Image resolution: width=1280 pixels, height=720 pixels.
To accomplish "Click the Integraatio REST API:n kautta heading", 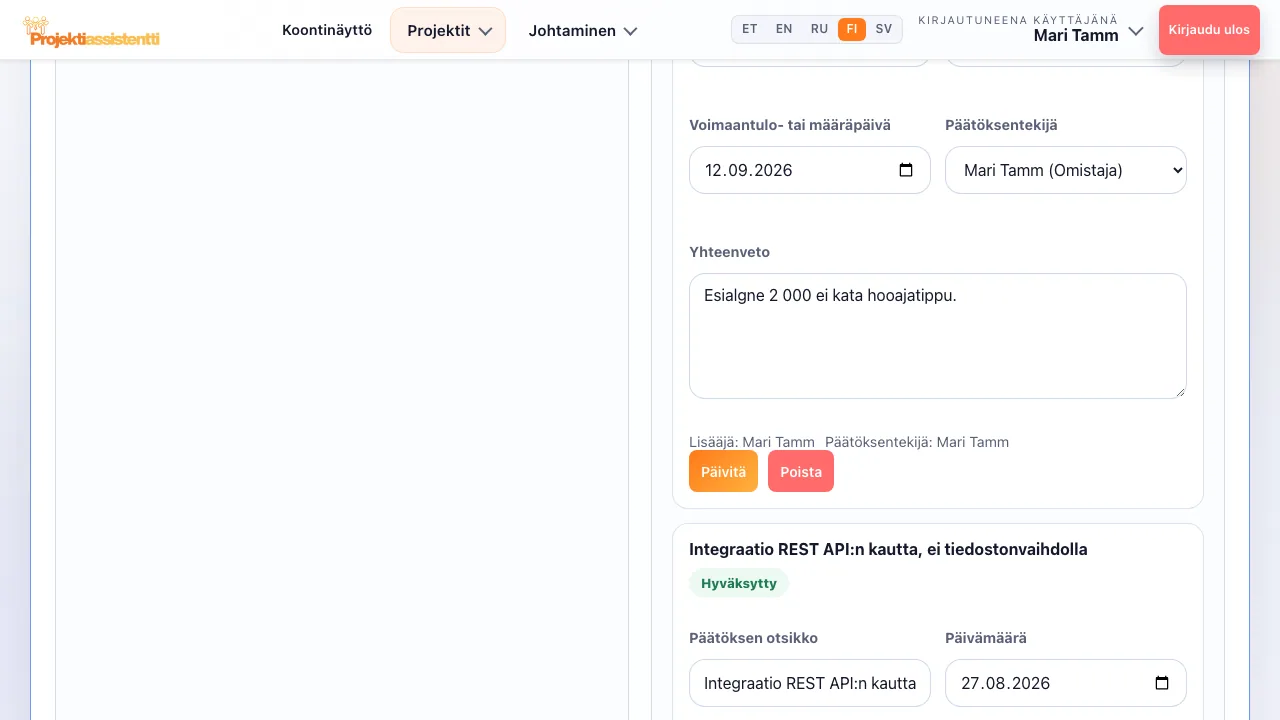I will 888,549.
